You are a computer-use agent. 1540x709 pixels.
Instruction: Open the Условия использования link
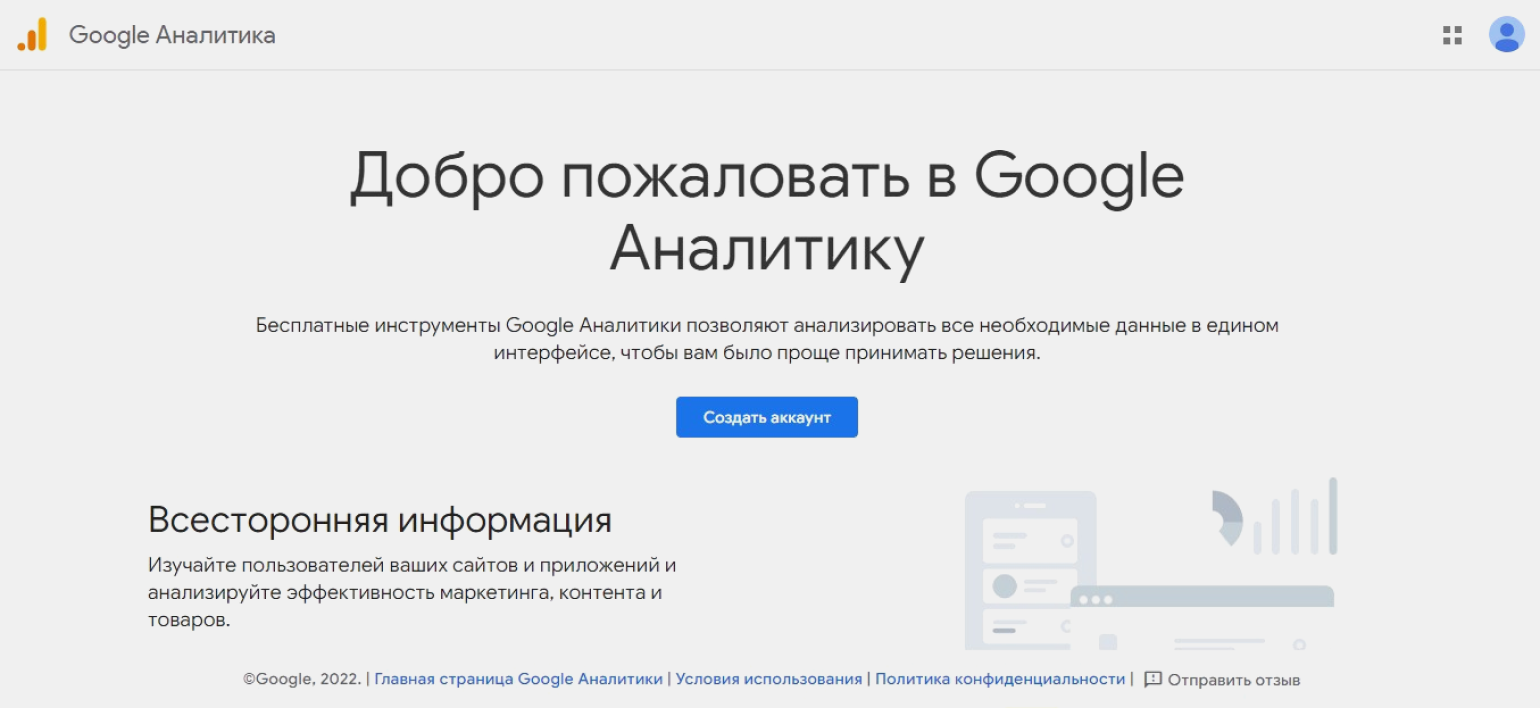[768, 679]
